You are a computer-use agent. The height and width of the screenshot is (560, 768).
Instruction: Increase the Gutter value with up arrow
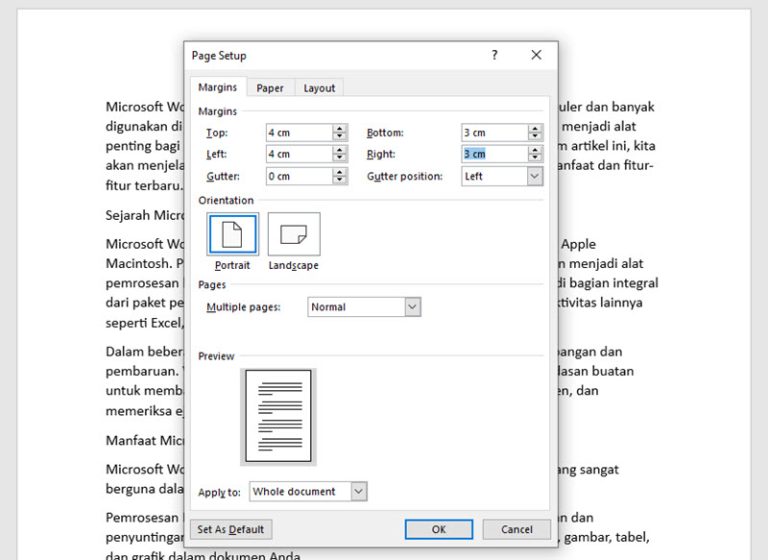pyautogui.click(x=339, y=172)
